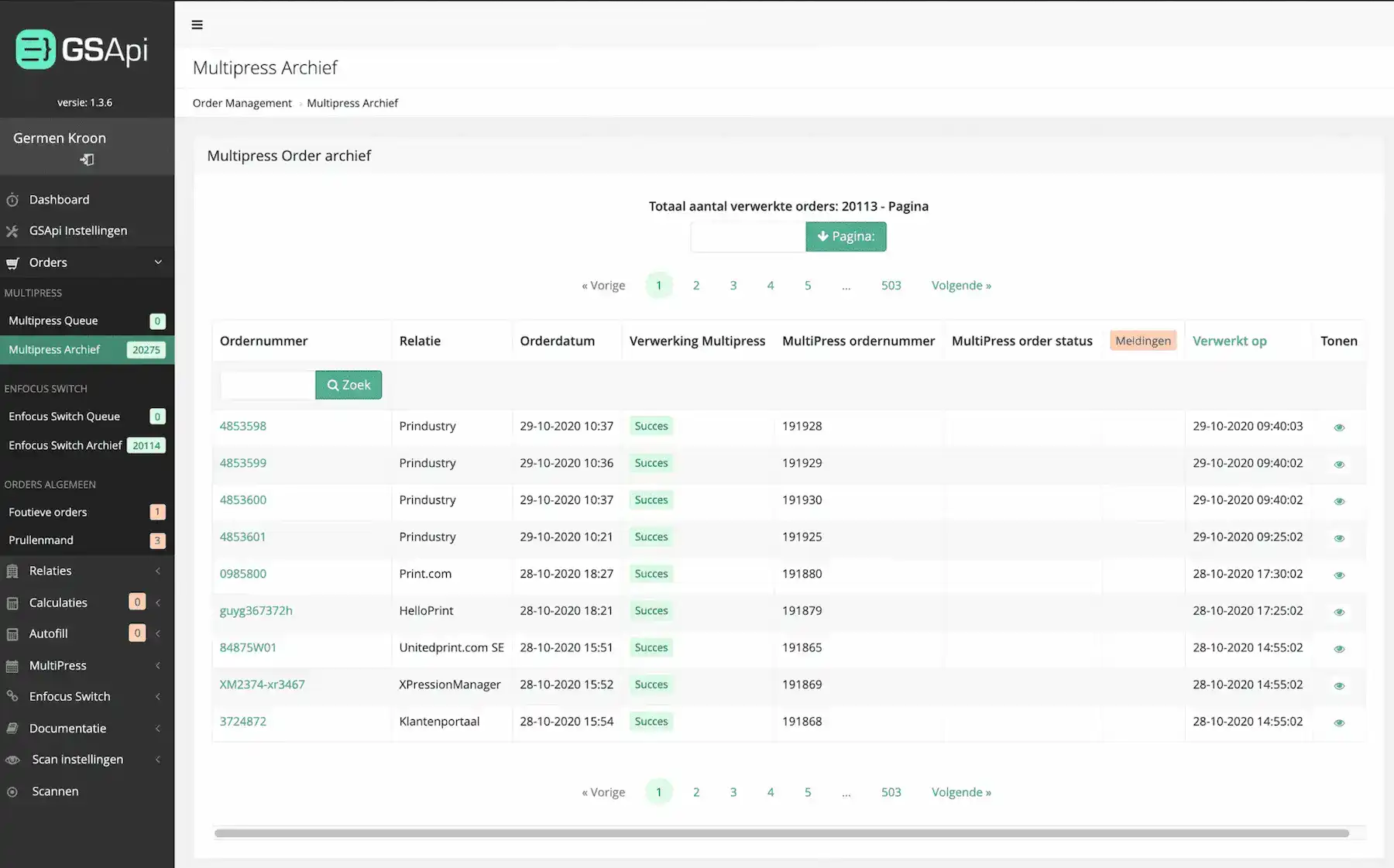
Task: Click the horizontal scrollbar below table
Action: pyautogui.click(x=781, y=833)
